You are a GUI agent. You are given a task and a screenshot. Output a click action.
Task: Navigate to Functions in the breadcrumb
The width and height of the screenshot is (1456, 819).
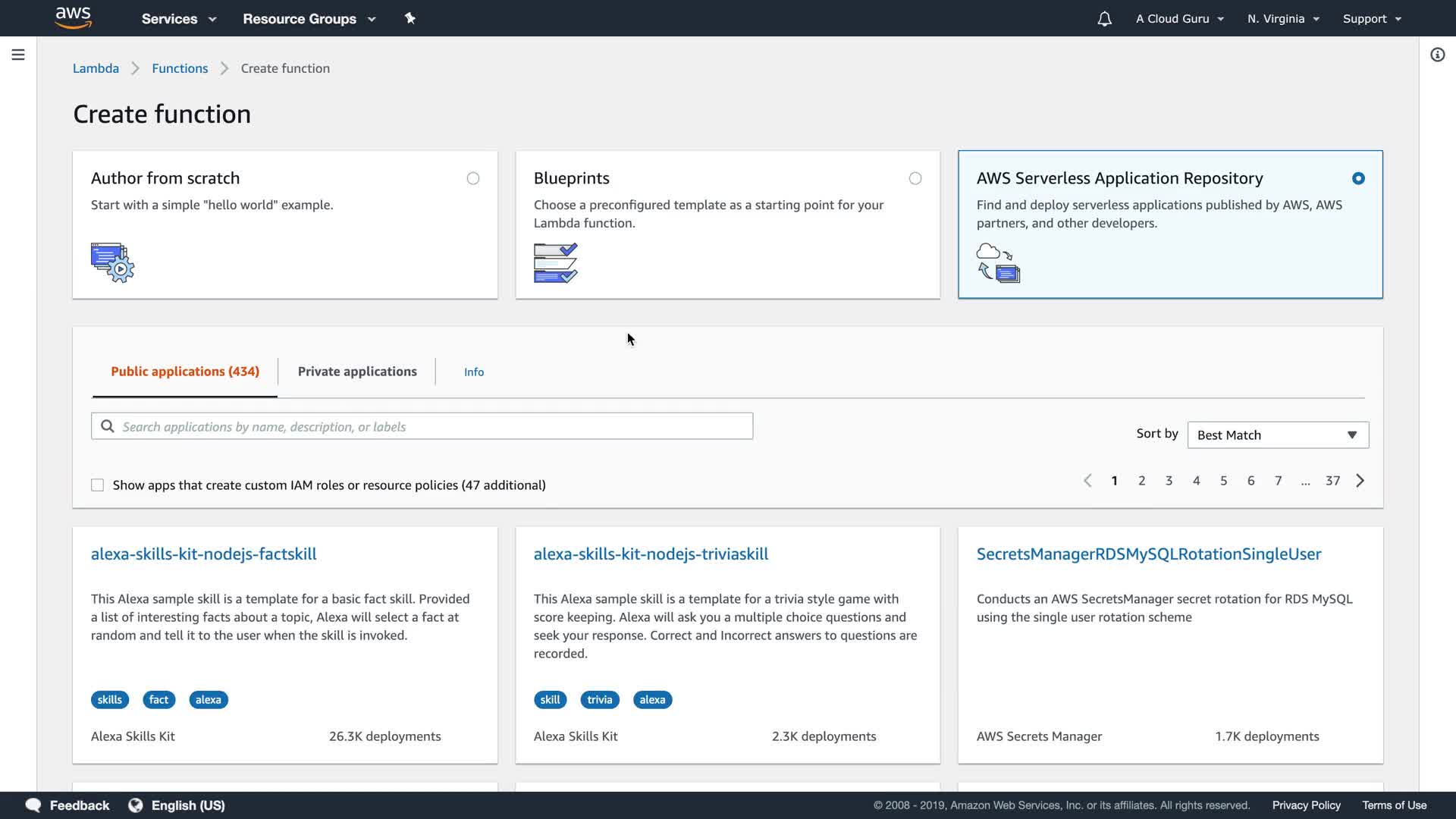pos(180,68)
